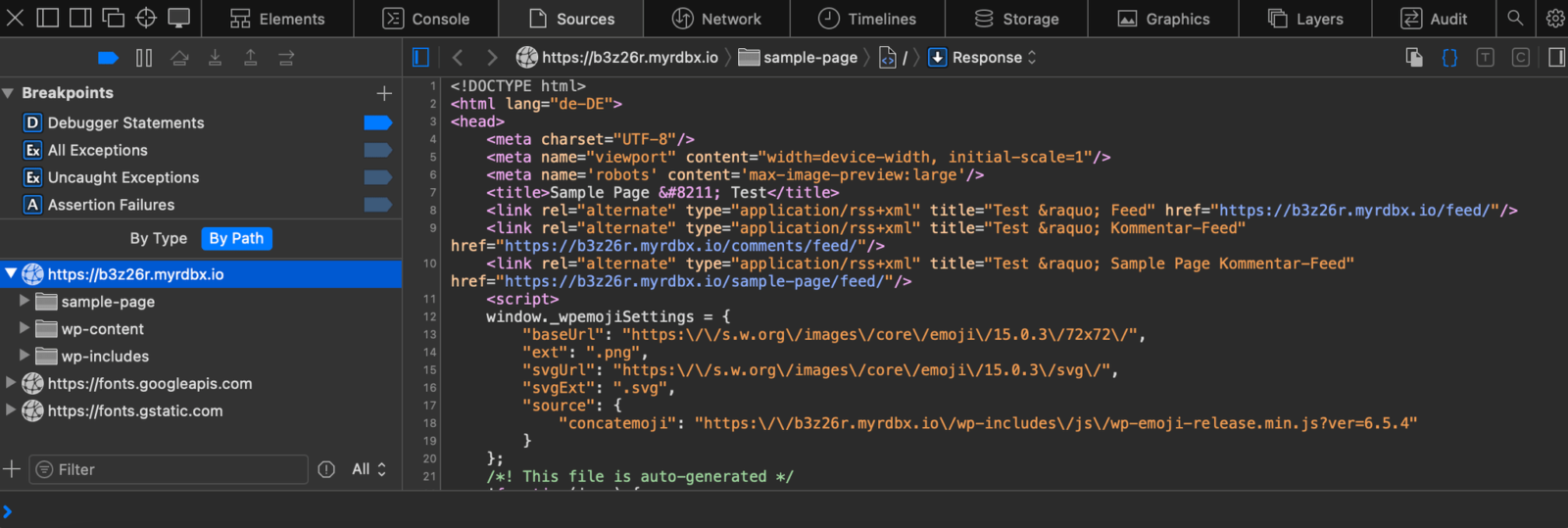Enable the All Exceptions breakpoint
Image resolution: width=1568 pixels, height=528 pixels.
(377, 150)
